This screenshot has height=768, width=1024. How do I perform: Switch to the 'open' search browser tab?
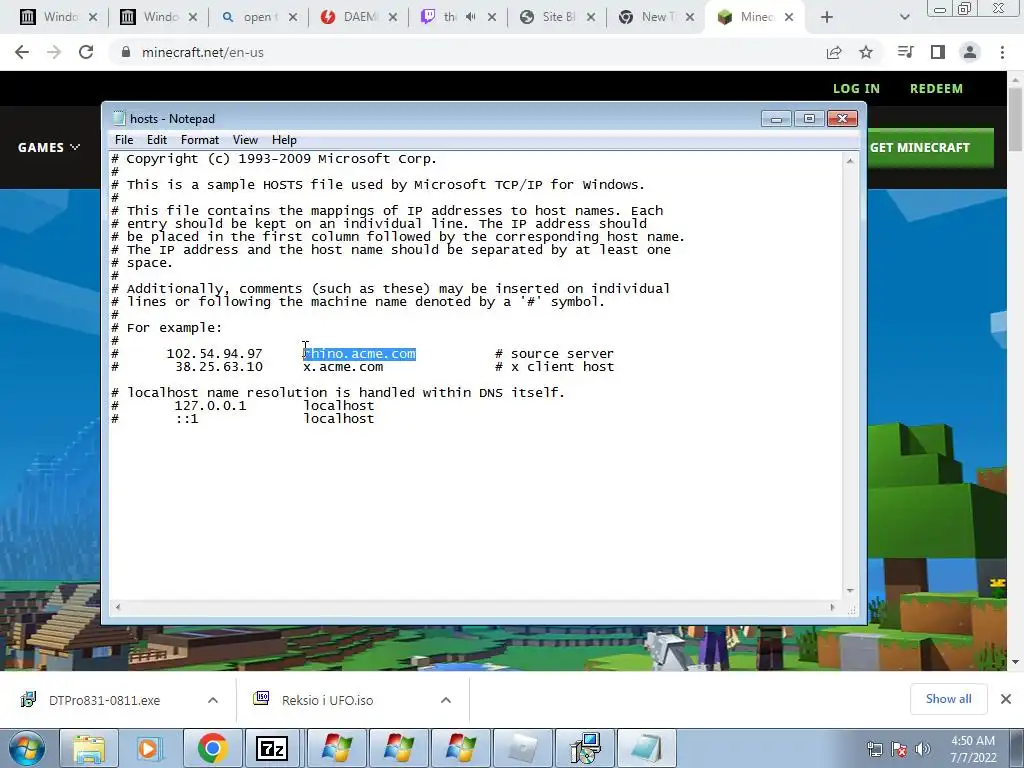[257, 17]
